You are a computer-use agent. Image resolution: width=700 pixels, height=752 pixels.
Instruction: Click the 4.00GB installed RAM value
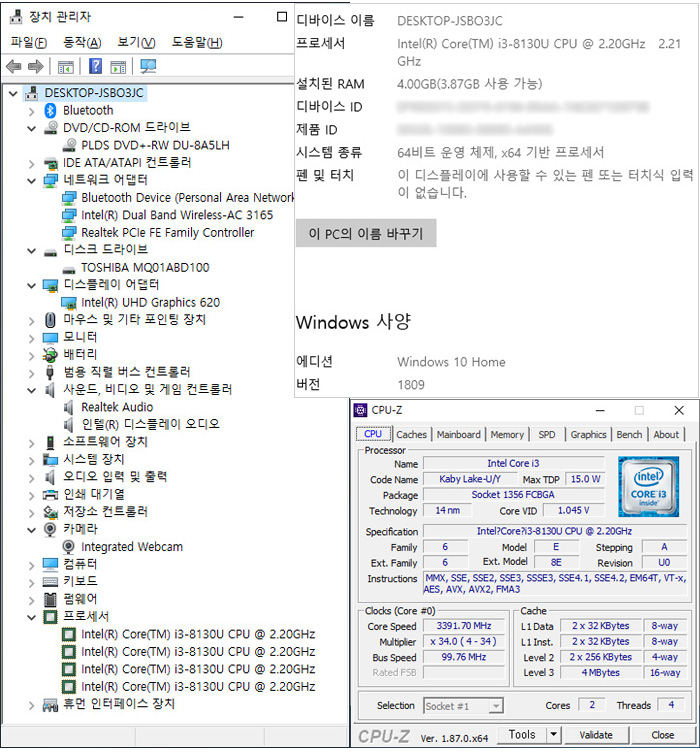469,84
